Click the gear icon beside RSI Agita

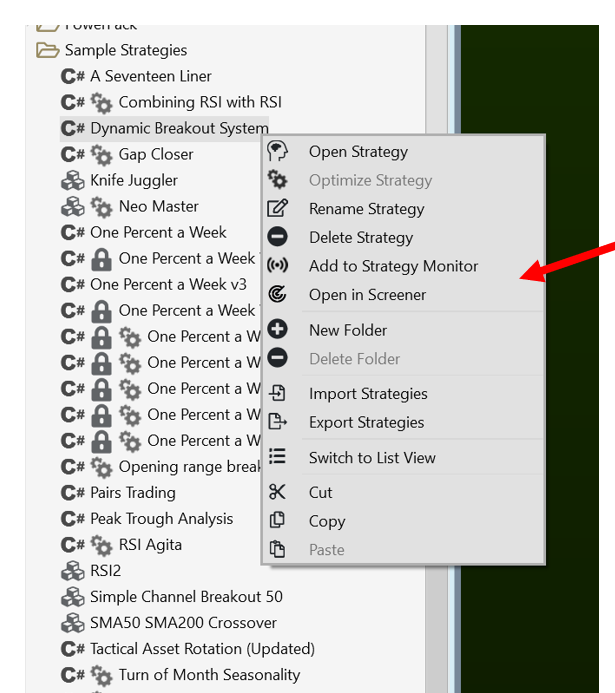point(101,545)
